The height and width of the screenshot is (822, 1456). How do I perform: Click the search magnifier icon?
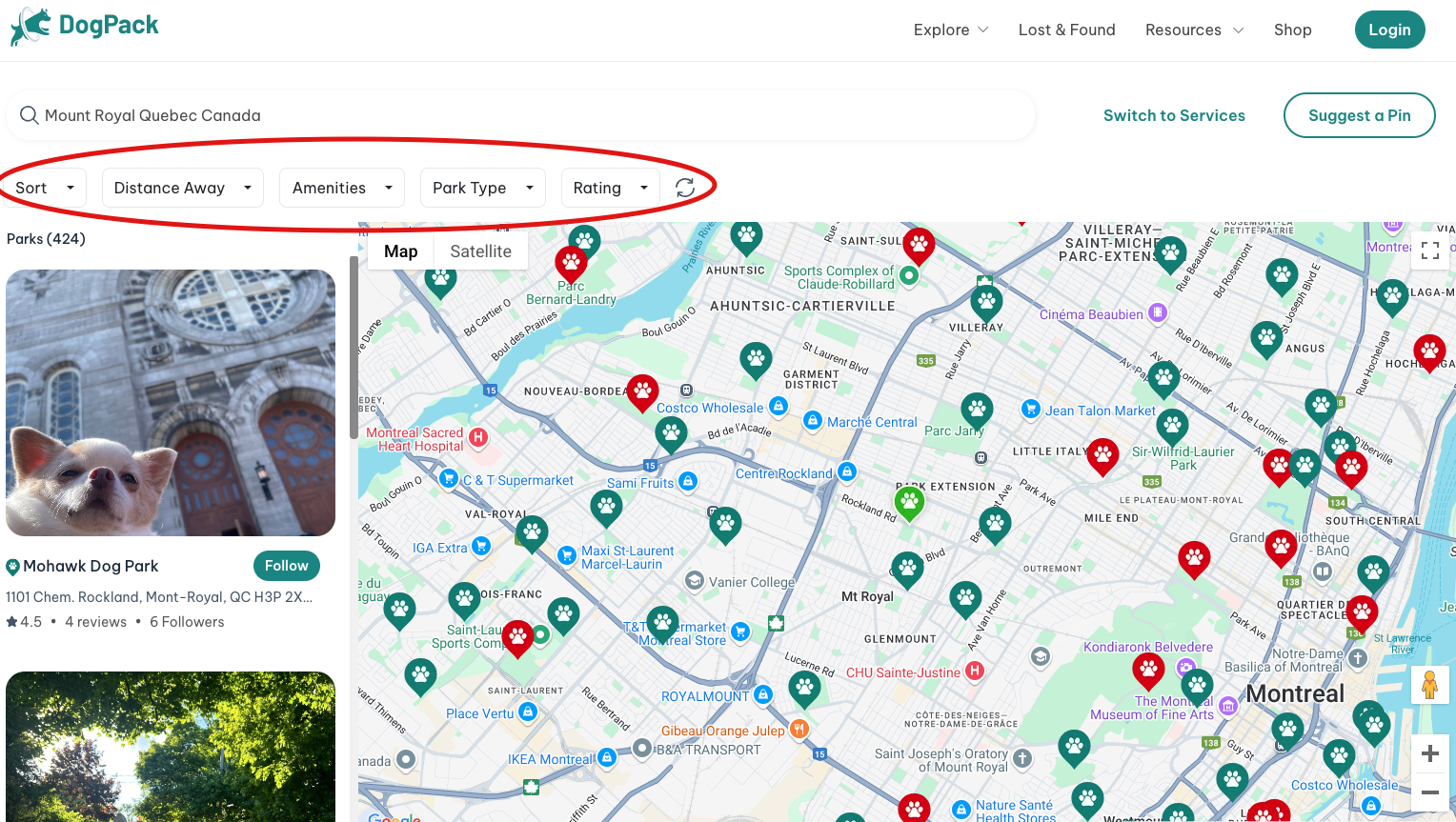tap(29, 115)
